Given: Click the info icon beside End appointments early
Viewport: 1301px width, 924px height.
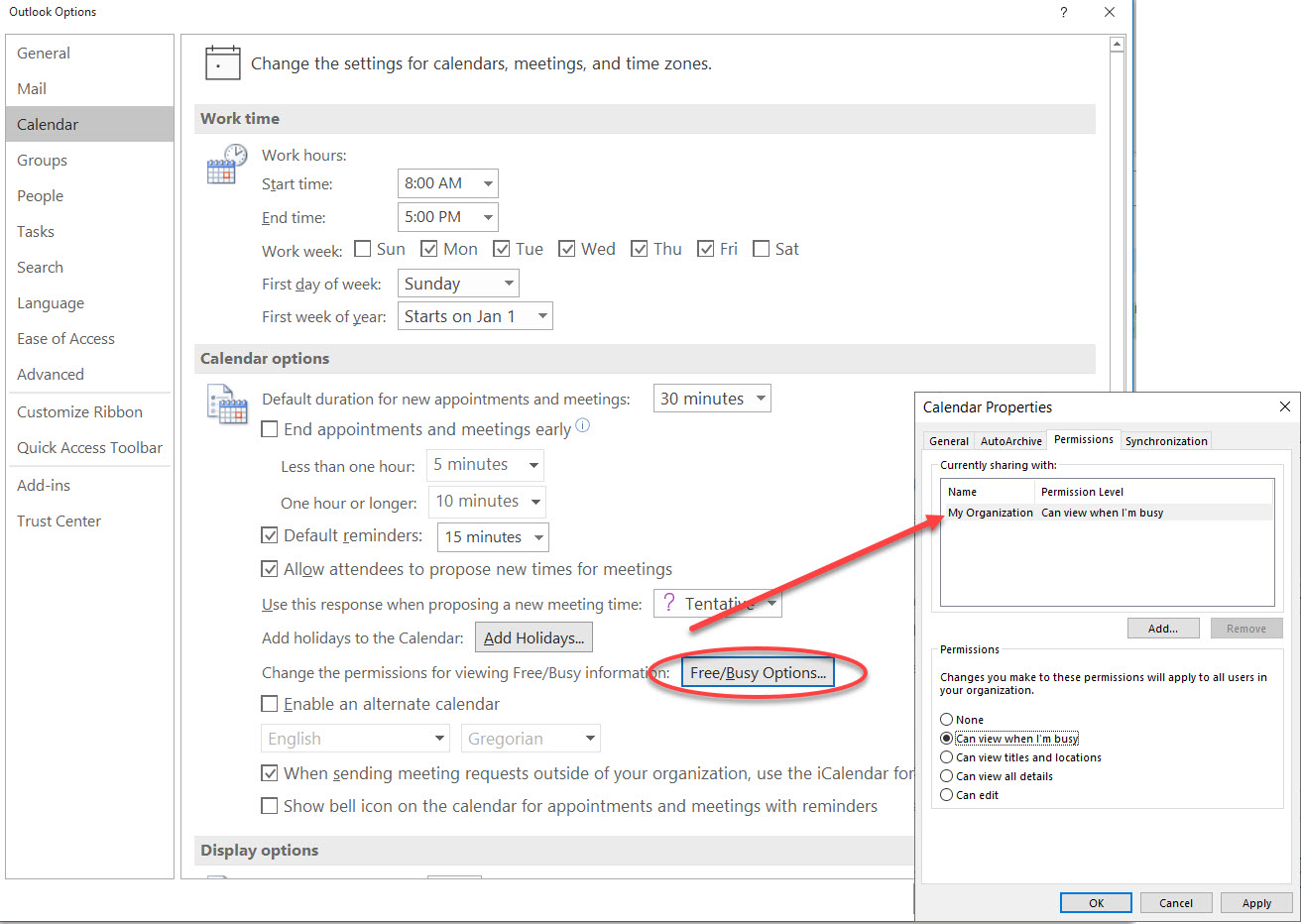Looking at the screenshot, I should 583,425.
